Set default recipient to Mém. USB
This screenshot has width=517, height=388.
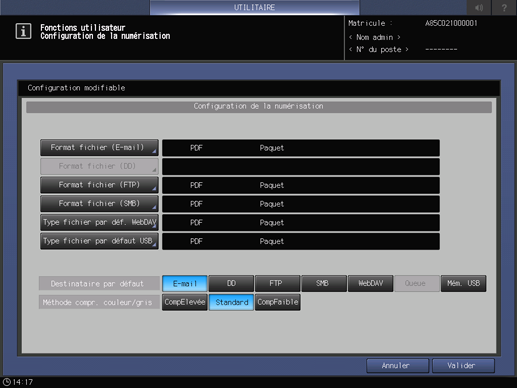[464, 283]
